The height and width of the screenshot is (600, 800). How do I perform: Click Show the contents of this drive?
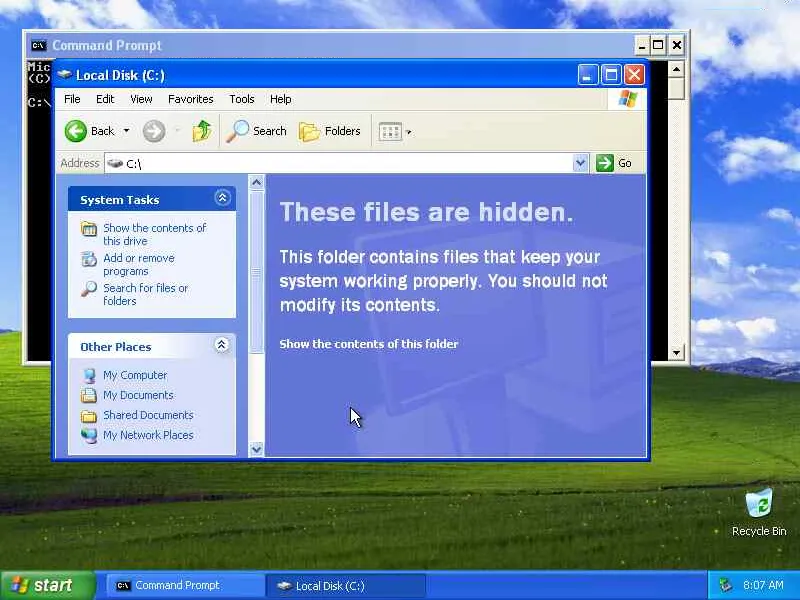coord(155,234)
